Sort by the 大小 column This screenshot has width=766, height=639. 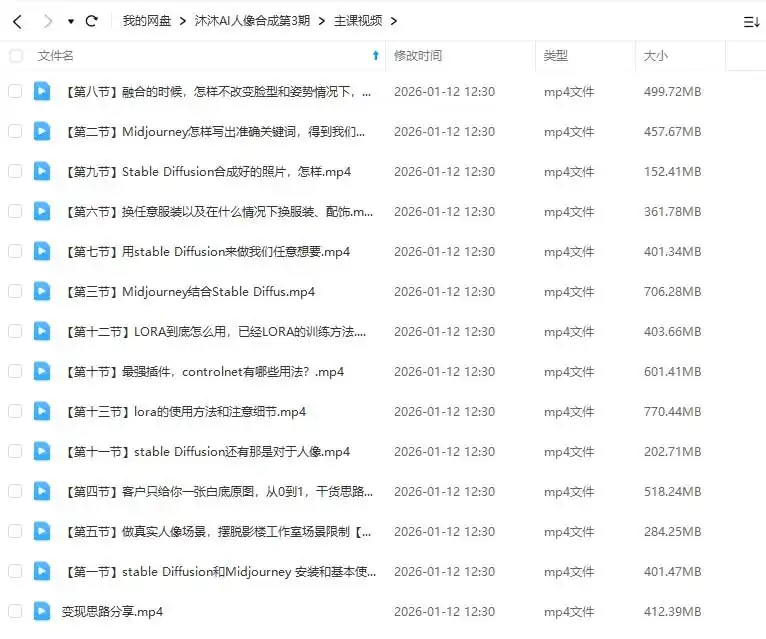tap(656, 56)
